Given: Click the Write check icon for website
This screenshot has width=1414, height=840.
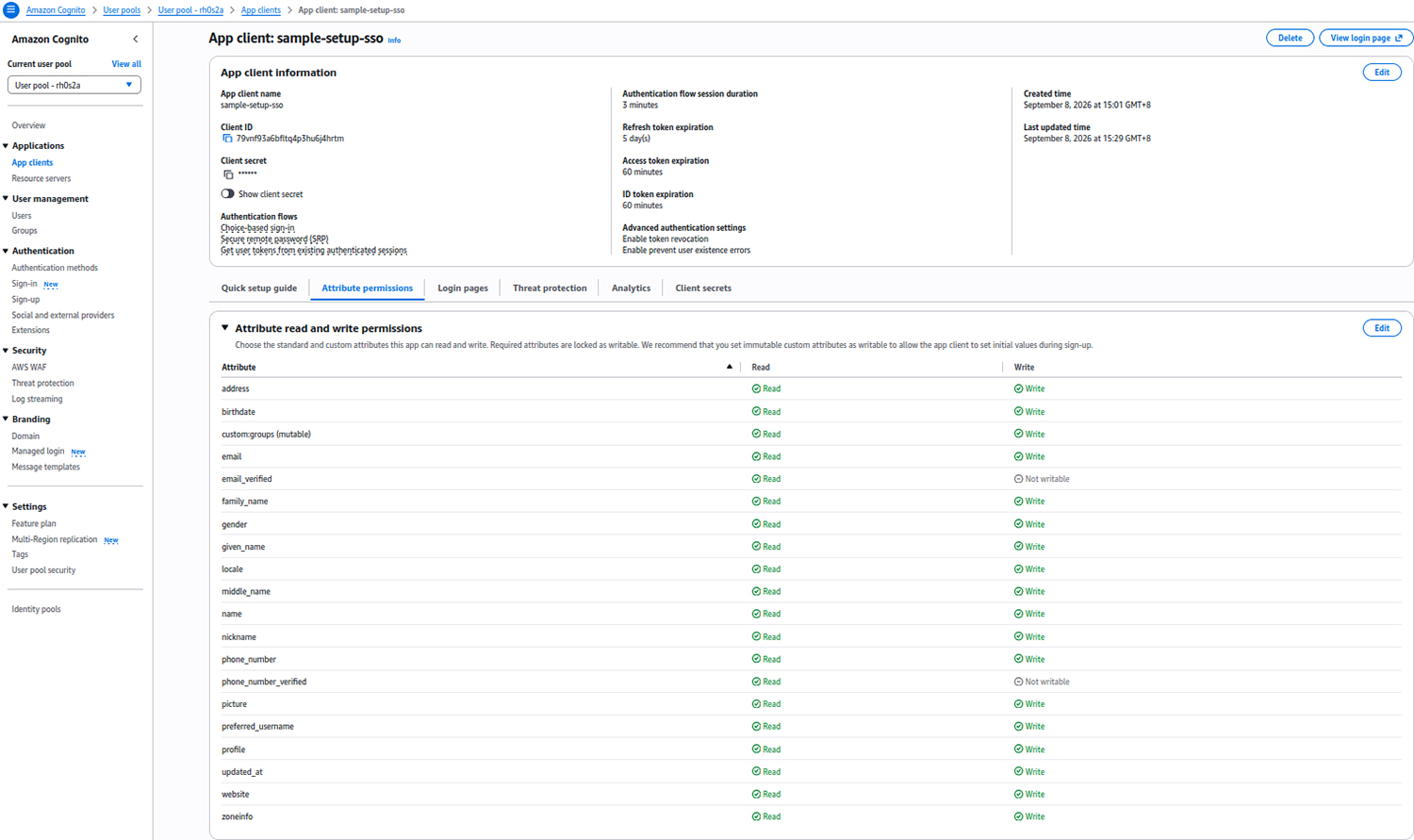Looking at the screenshot, I should point(1018,794).
